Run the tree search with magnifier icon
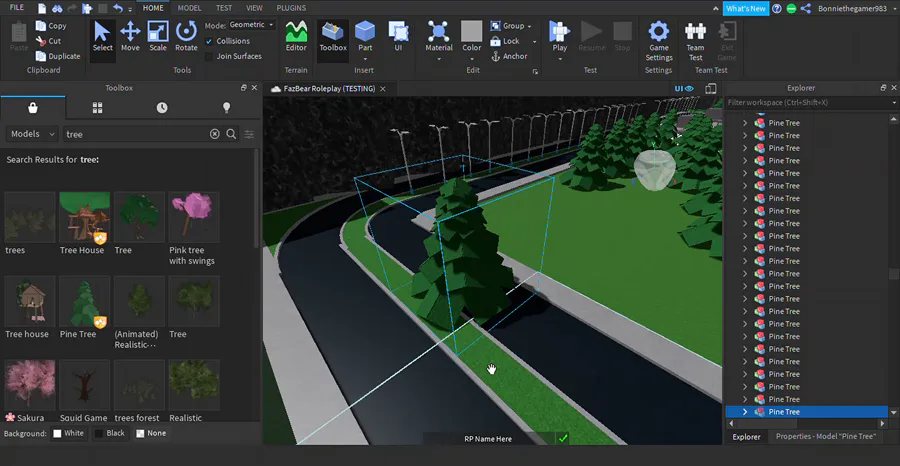Screen dimensions: 900x466 tap(231, 134)
